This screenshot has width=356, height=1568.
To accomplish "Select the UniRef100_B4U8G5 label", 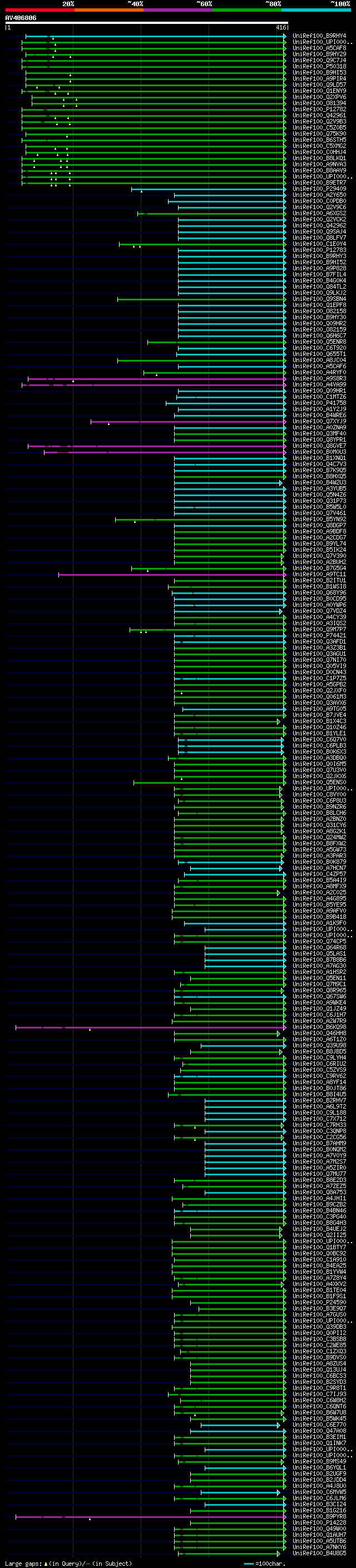I will [319, 1554].
